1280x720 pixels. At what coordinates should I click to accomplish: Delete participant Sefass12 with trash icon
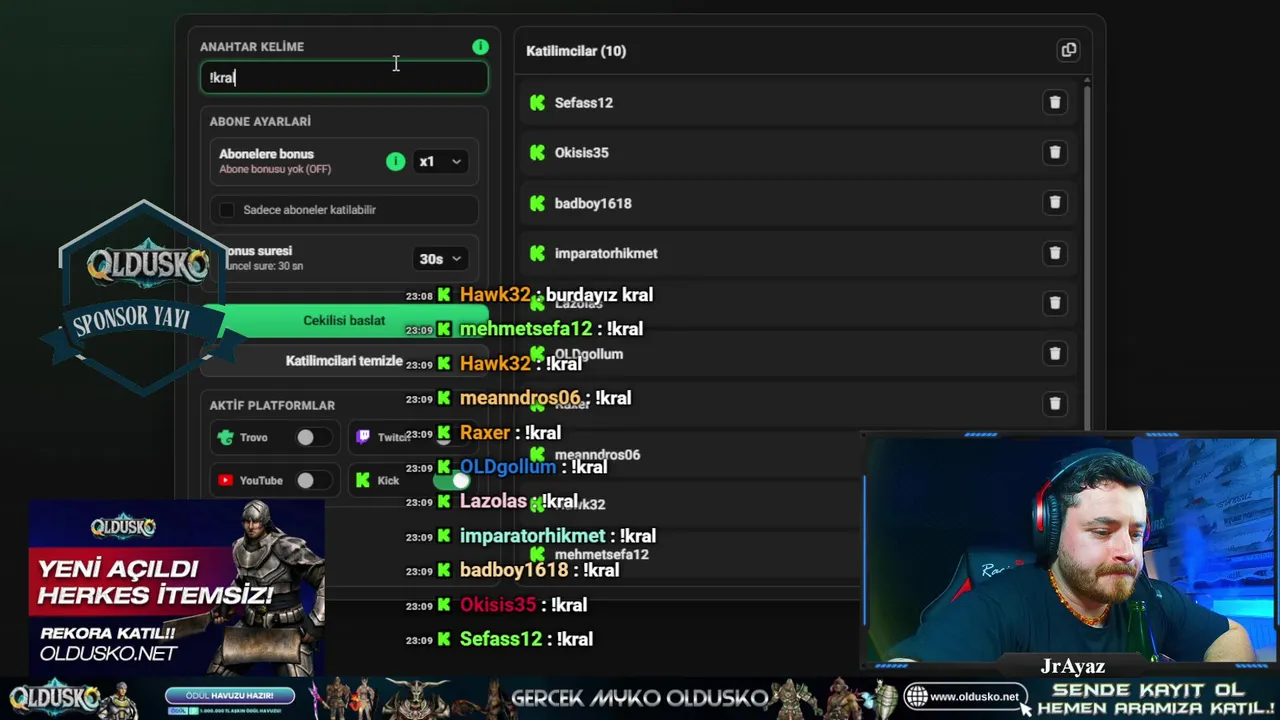coord(1055,102)
